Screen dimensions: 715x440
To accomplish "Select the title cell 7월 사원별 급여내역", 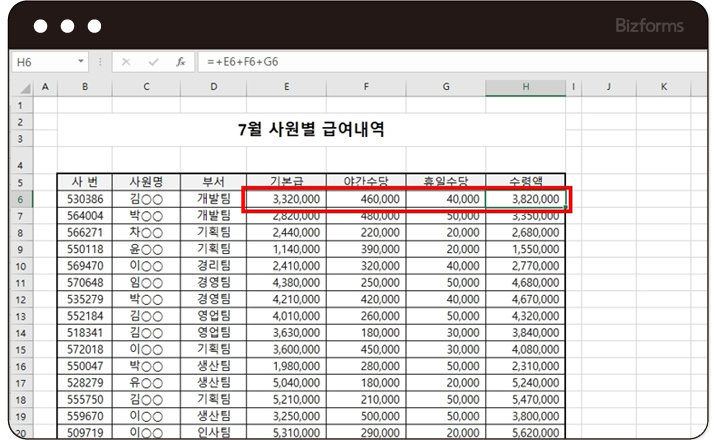I will pos(311,129).
